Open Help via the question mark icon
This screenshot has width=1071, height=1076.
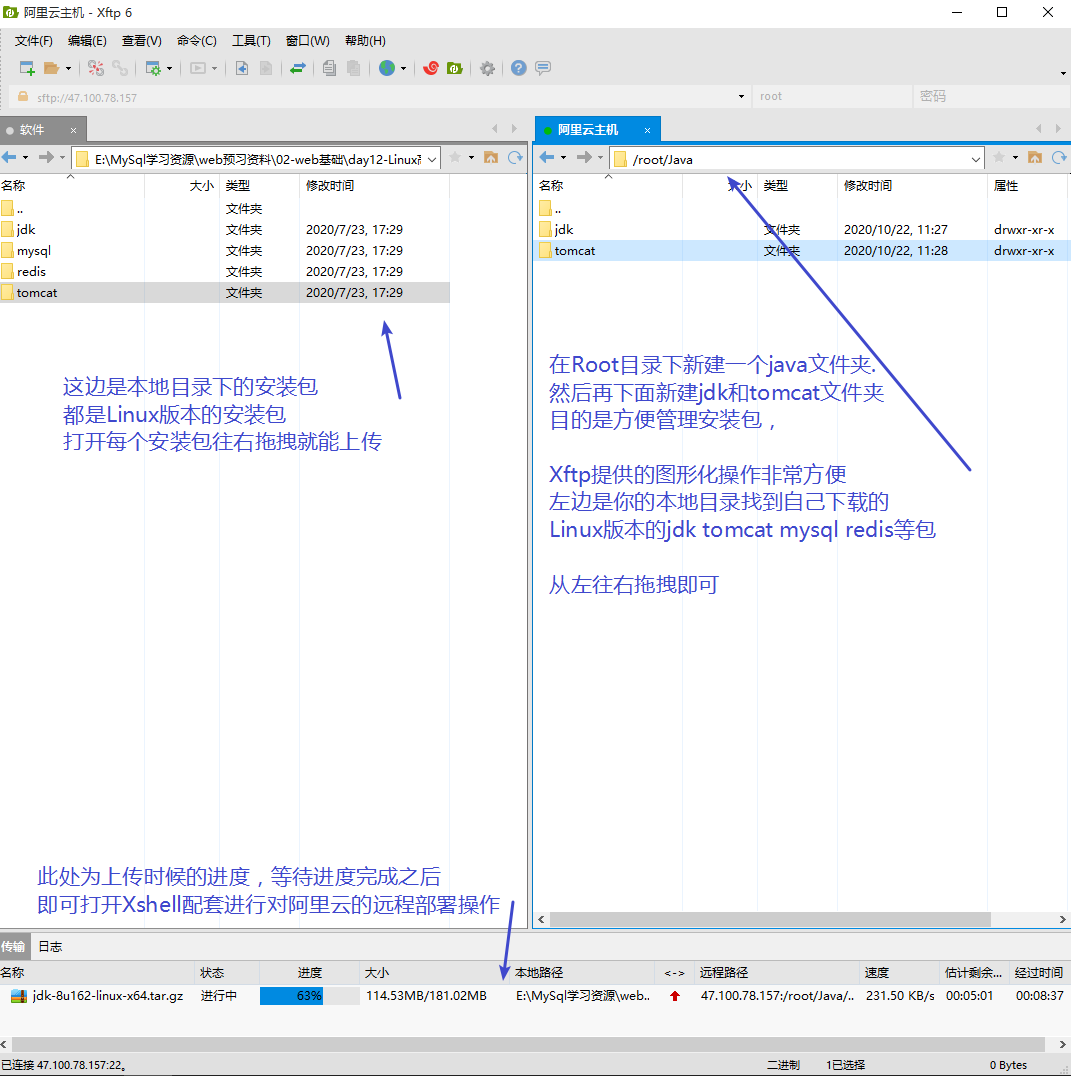pos(519,68)
